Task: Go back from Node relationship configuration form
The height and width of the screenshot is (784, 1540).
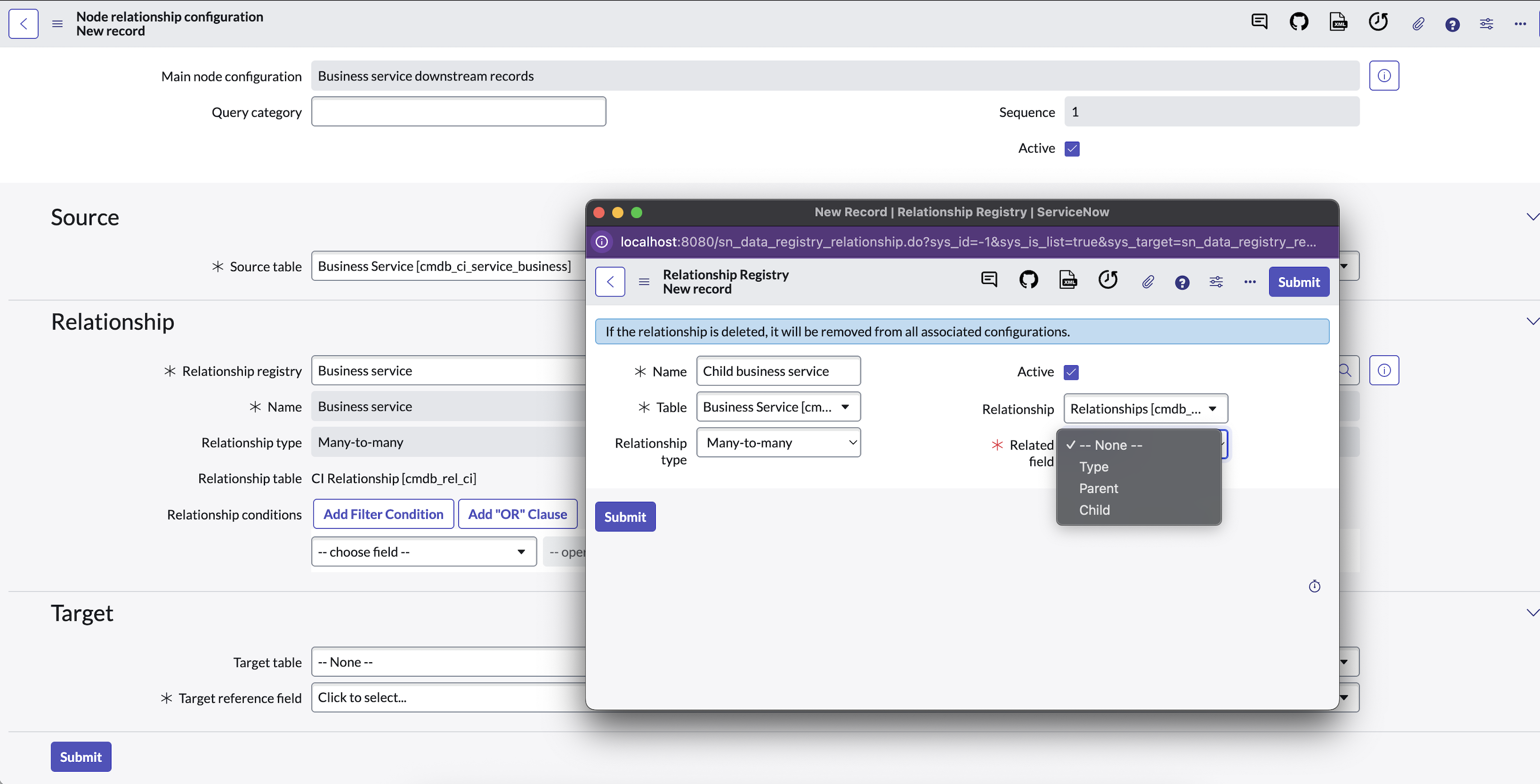Action: (x=23, y=24)
